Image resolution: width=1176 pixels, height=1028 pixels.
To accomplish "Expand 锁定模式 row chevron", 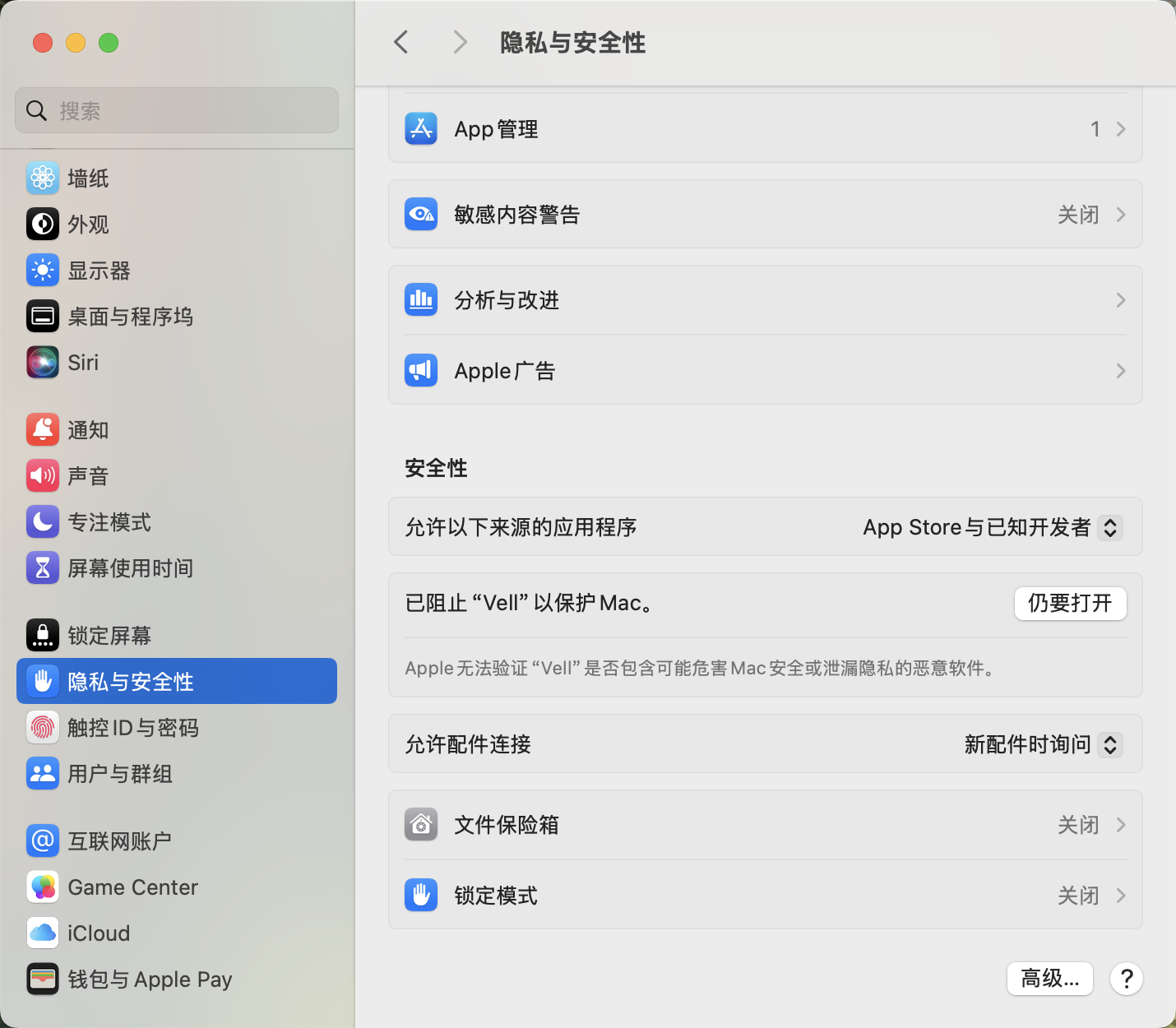I will click(1121, 896).
